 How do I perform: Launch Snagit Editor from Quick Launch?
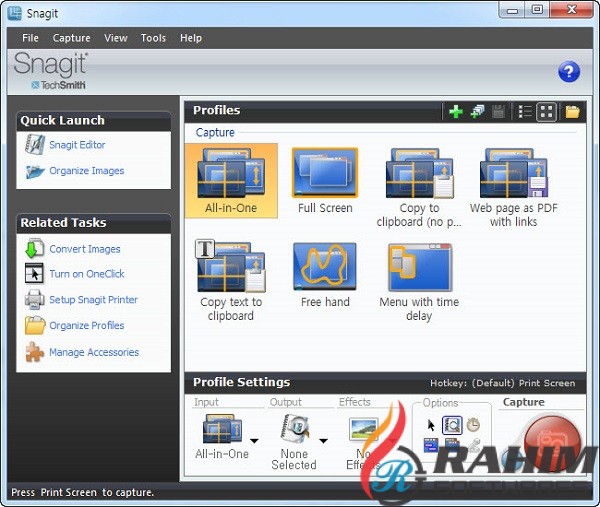click(77, 145)
